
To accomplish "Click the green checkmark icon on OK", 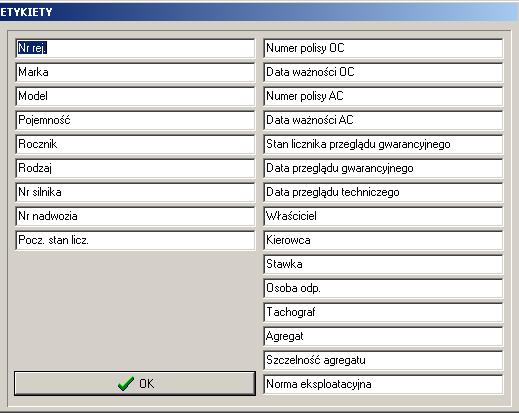I will pyautogui.click(x=126, y=384).
